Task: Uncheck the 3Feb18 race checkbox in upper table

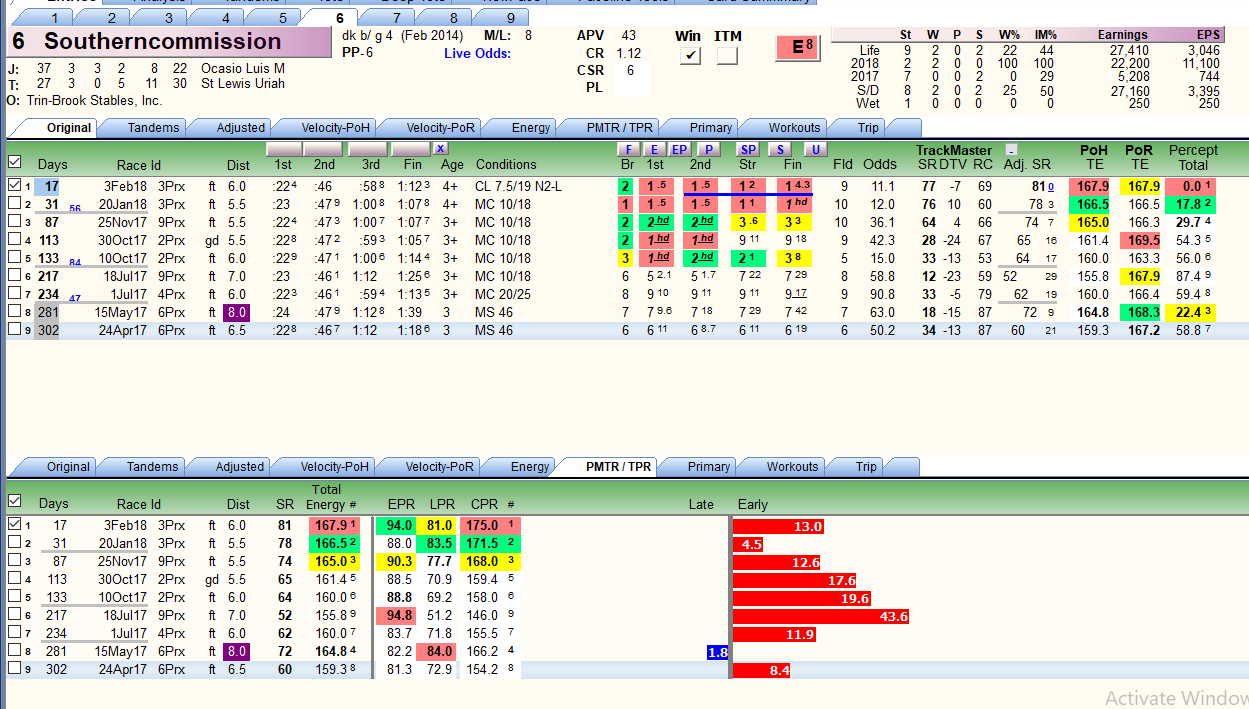Action: click(14, 185)
